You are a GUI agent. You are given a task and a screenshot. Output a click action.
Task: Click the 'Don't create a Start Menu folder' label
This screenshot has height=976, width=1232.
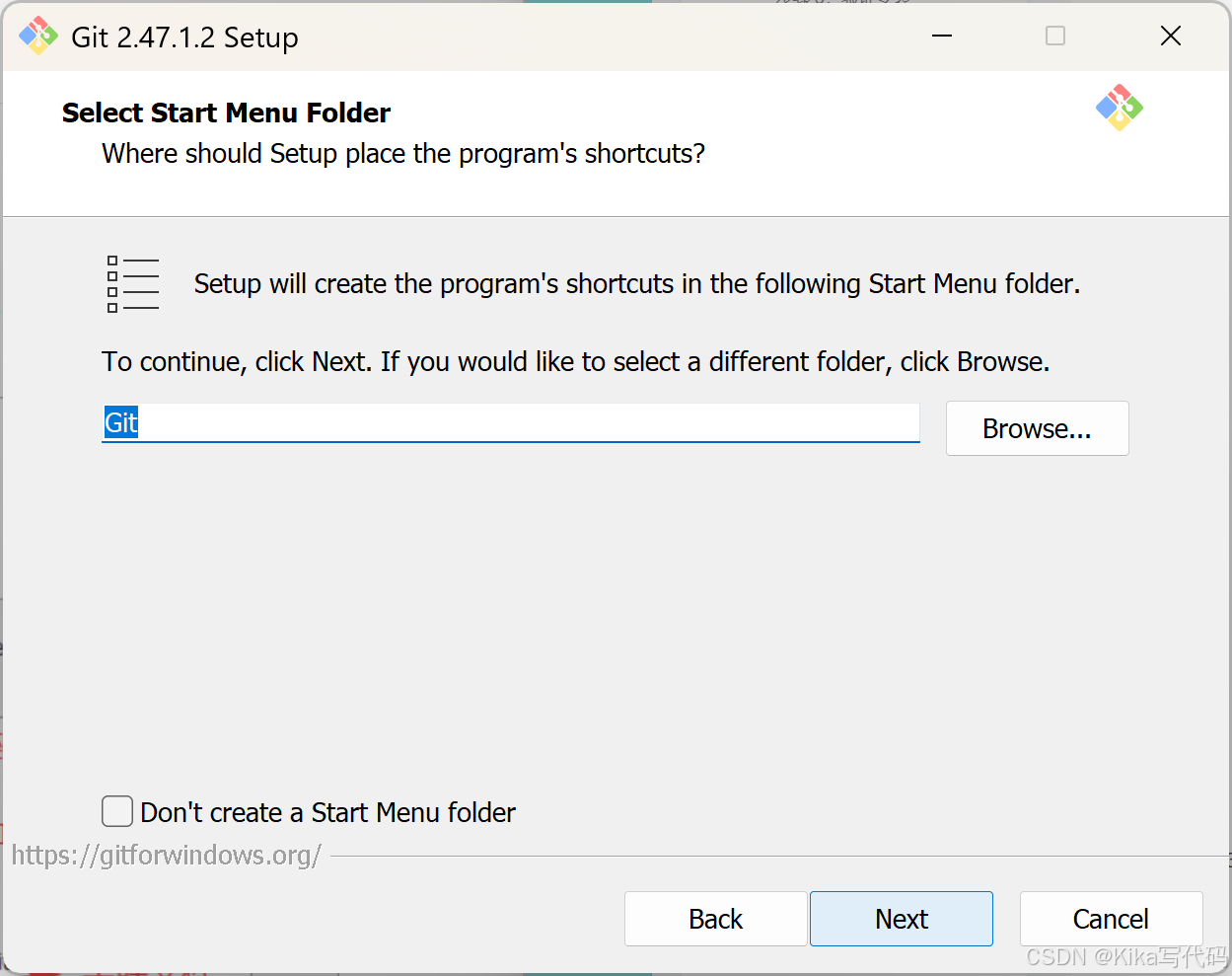pyautogui.click(x=327, y=812)
